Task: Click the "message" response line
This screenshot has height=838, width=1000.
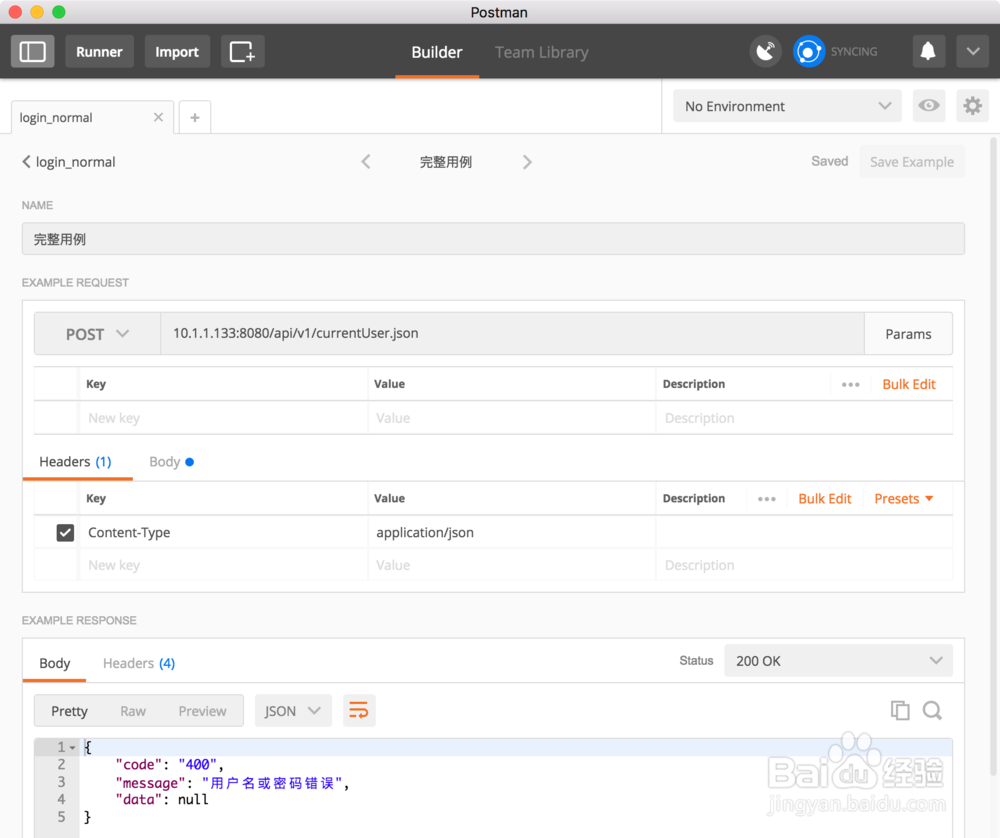Action: coord(232,783)
